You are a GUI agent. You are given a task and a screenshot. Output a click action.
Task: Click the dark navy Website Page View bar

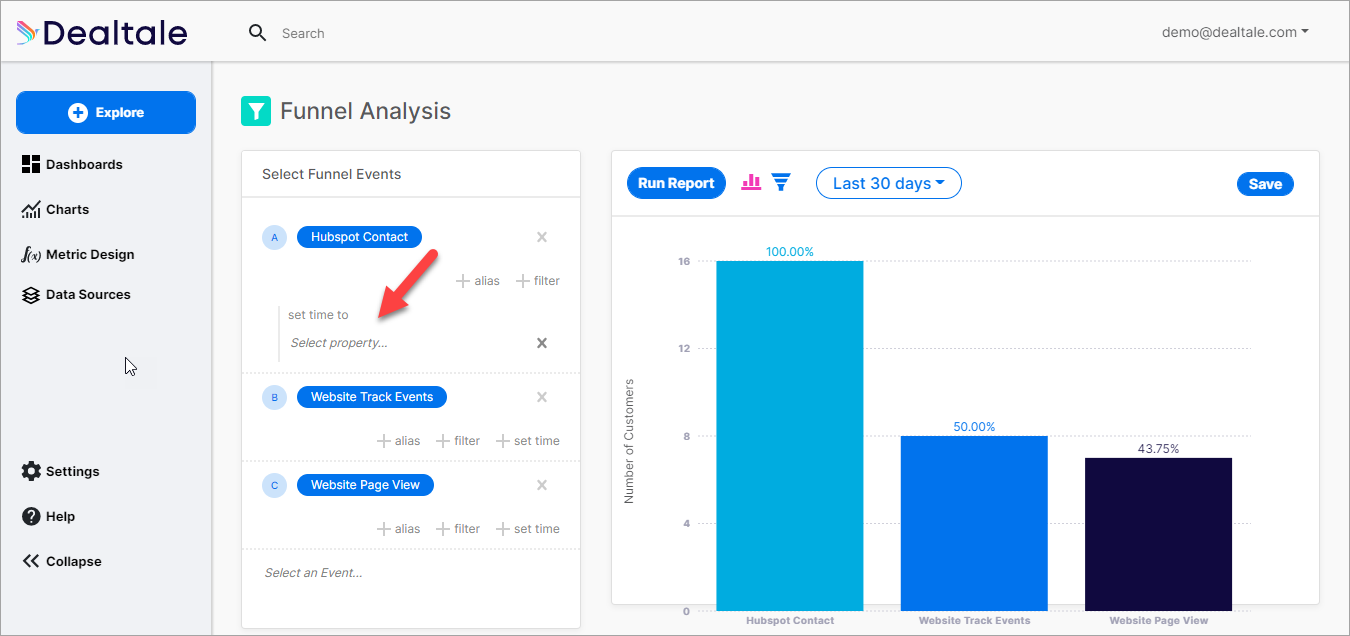click(1158, 534)
